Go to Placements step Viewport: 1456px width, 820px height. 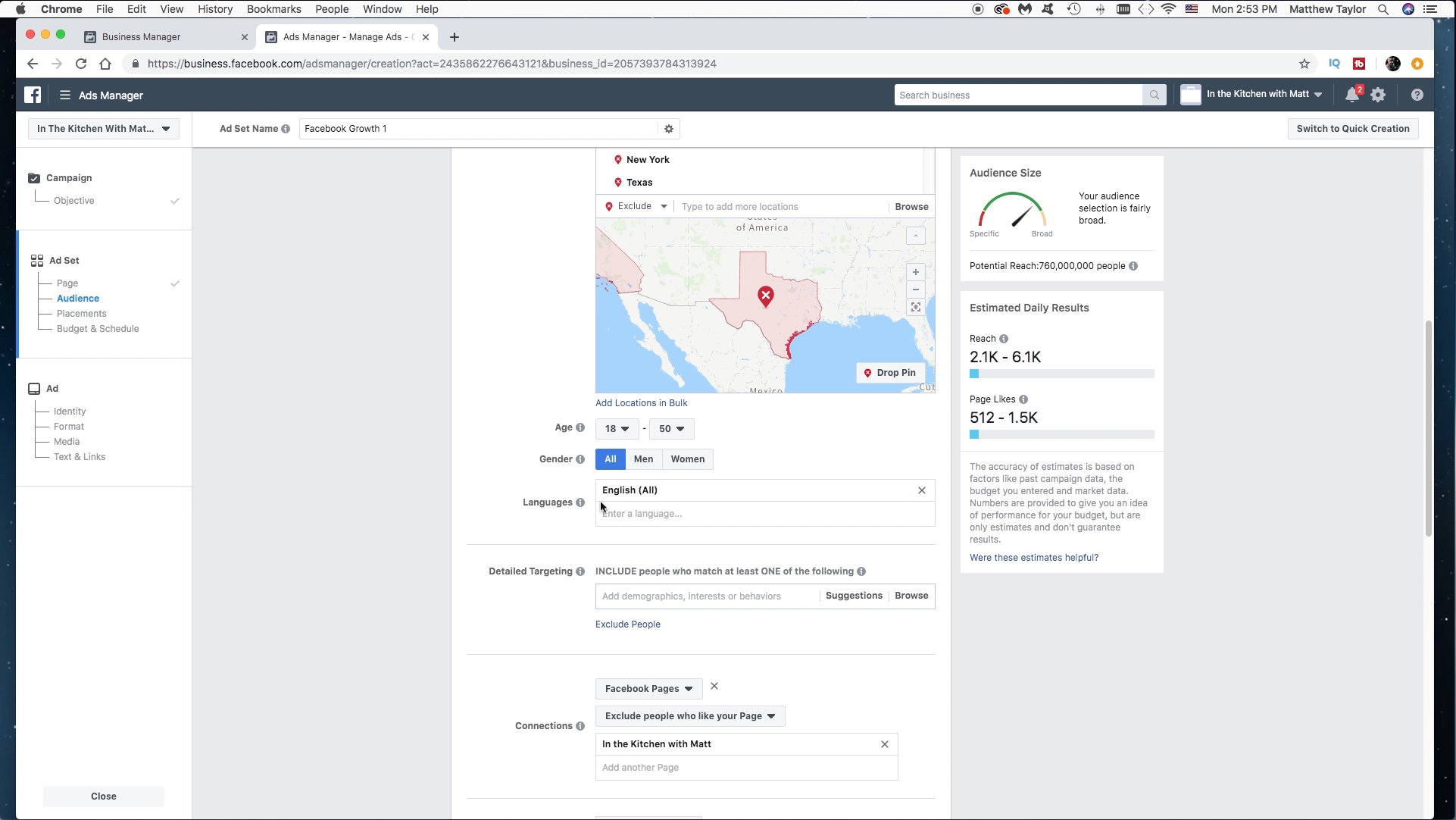[82, 314]
